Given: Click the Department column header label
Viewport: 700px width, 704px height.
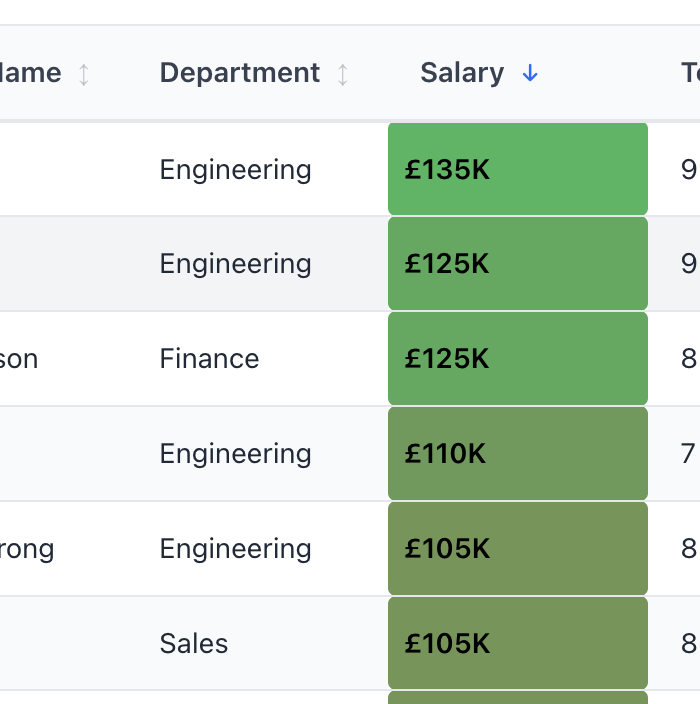Looking at the screenshot, I should 240,74.
